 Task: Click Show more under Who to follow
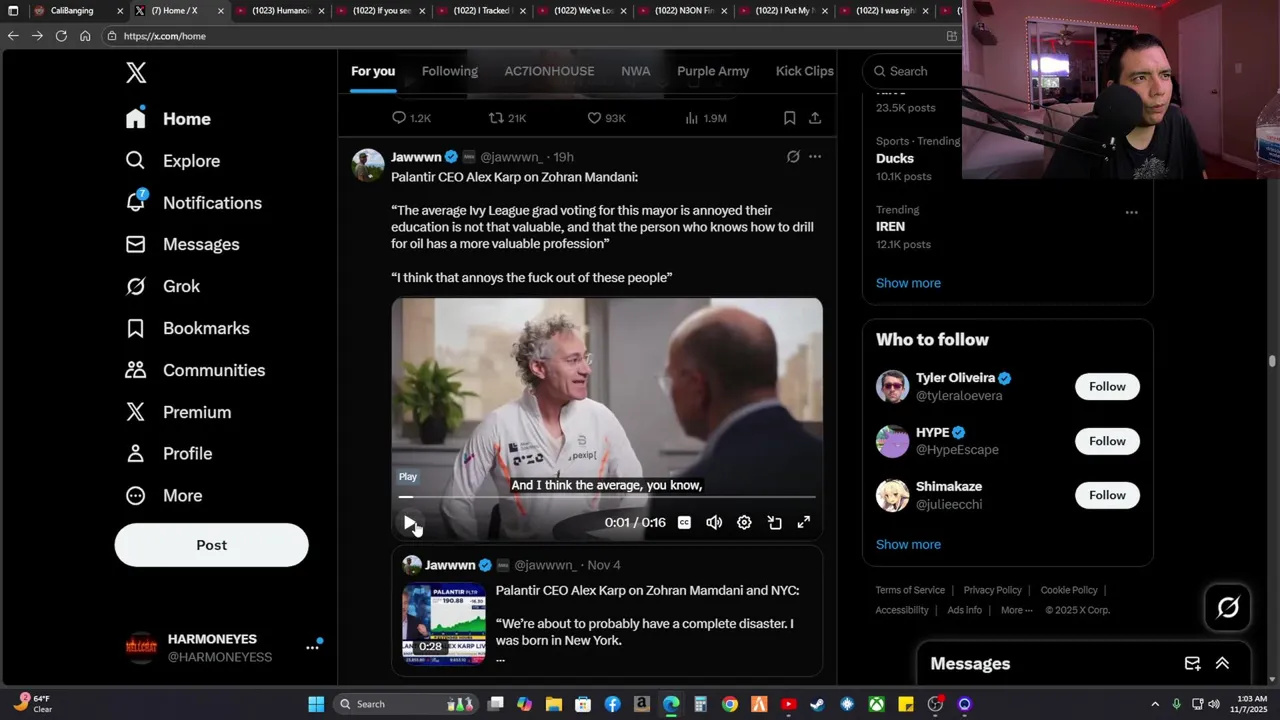(908, 545)
